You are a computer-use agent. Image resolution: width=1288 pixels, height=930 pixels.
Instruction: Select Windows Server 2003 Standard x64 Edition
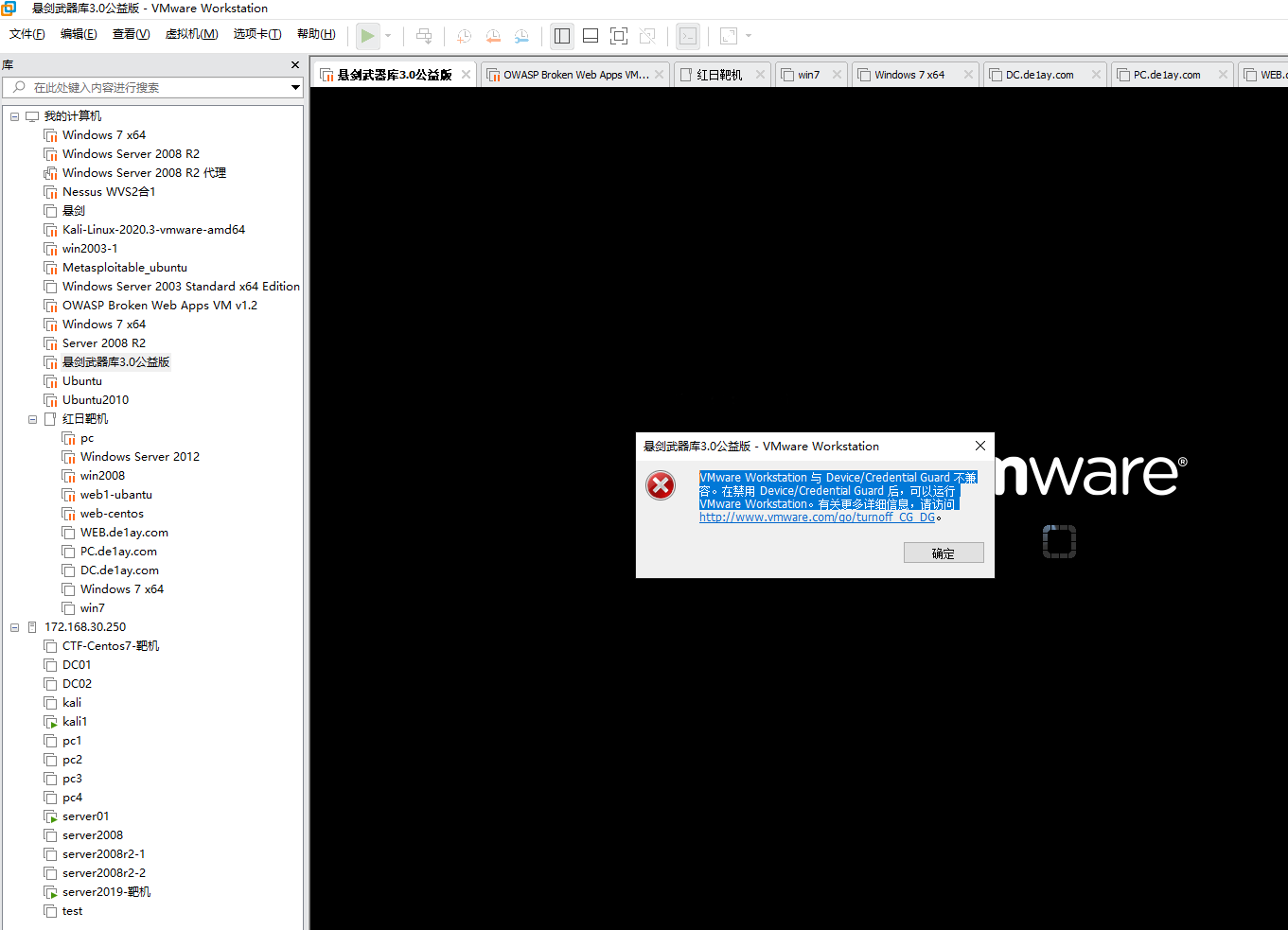[x=181, y=287]
